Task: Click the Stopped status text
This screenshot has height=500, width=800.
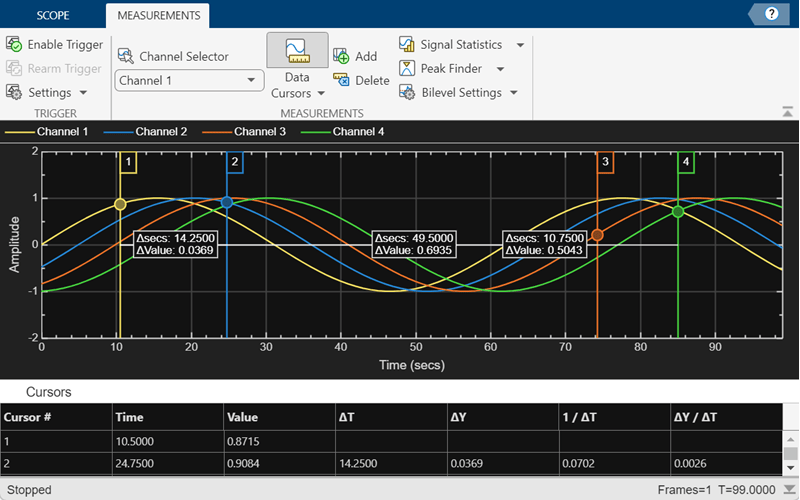Action: [x=29, y=490]
